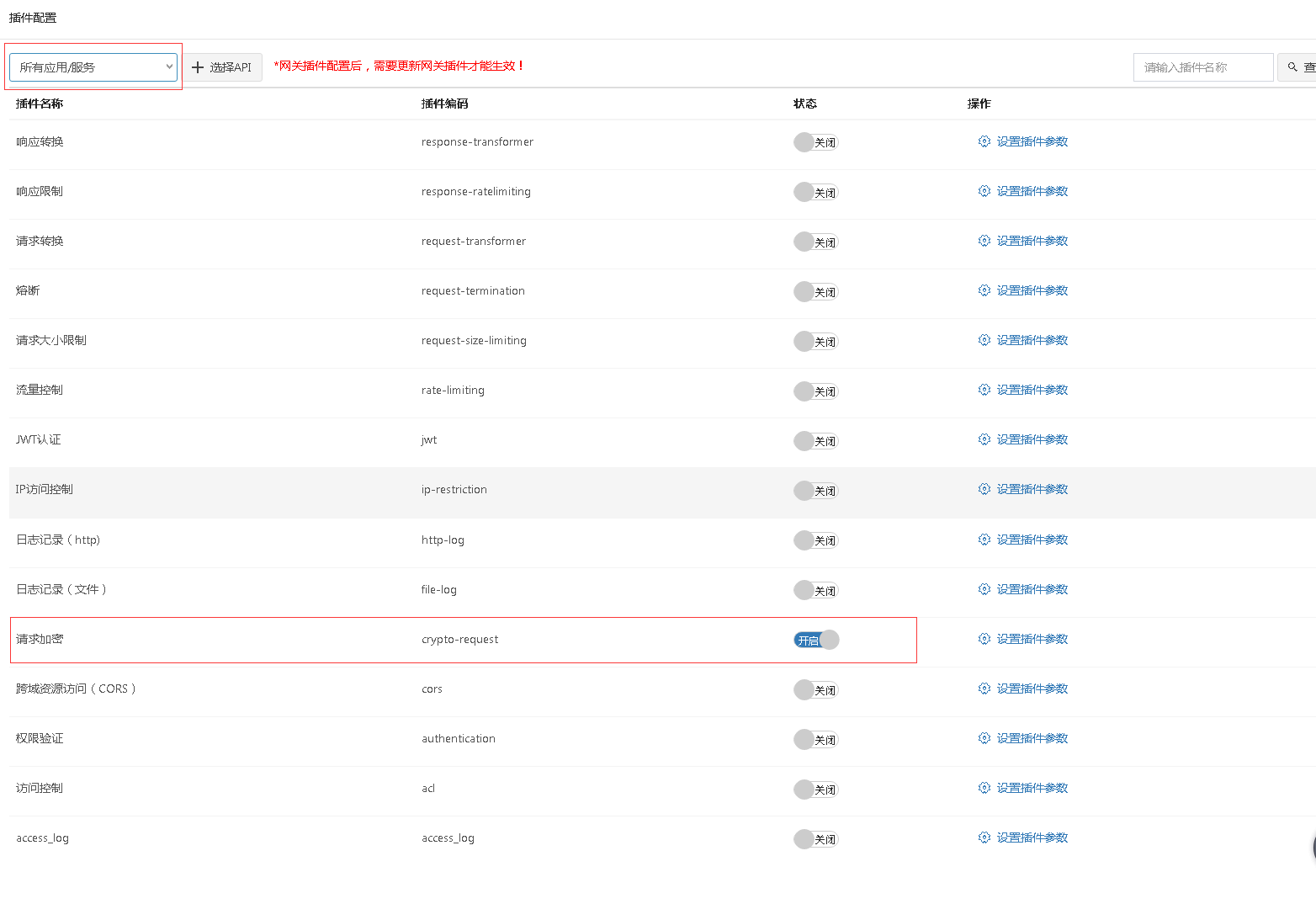Screen dimensions: 1316x920
Task: Enable the ip-restriction plugin toggle
Action: click(816, 491)
